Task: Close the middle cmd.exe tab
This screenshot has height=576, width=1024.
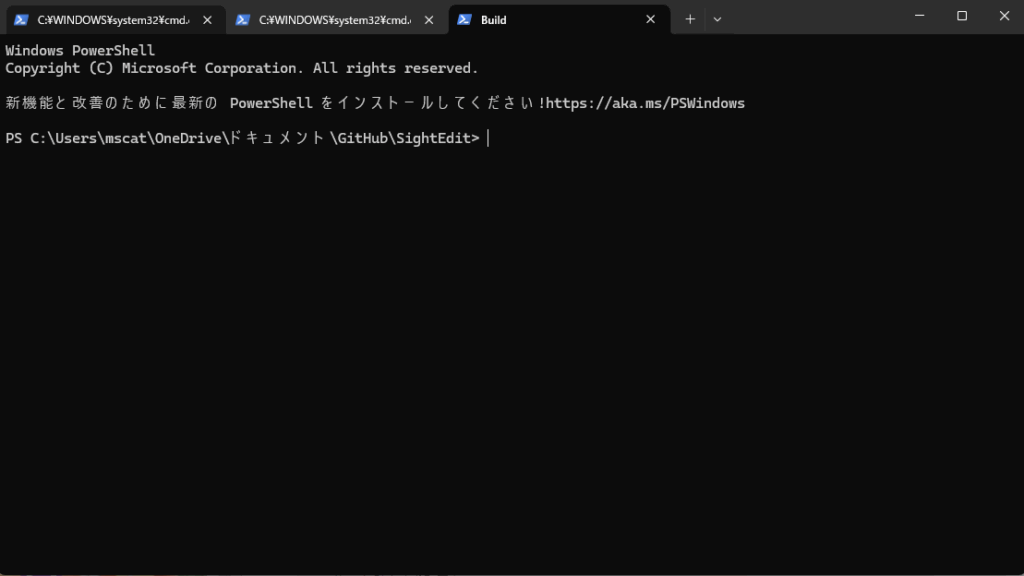Action: click(429, 19)
